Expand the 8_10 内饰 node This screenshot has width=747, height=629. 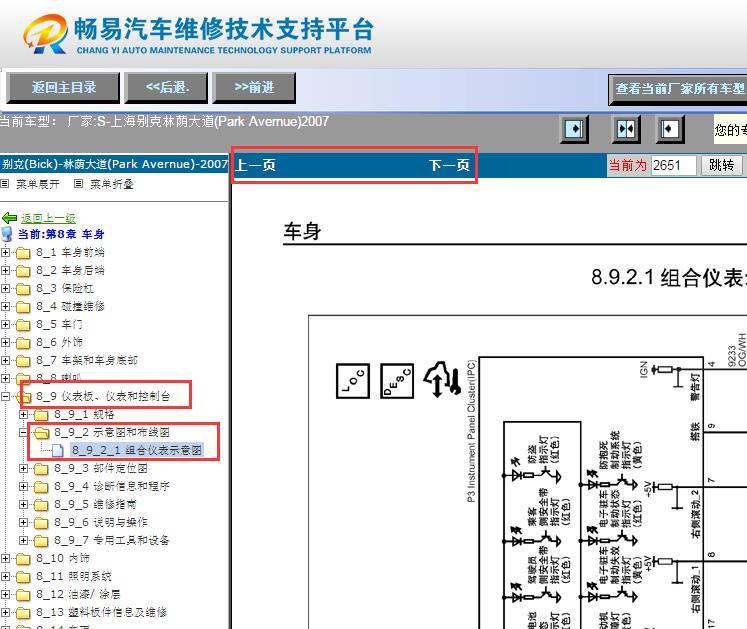click(5, 558)
